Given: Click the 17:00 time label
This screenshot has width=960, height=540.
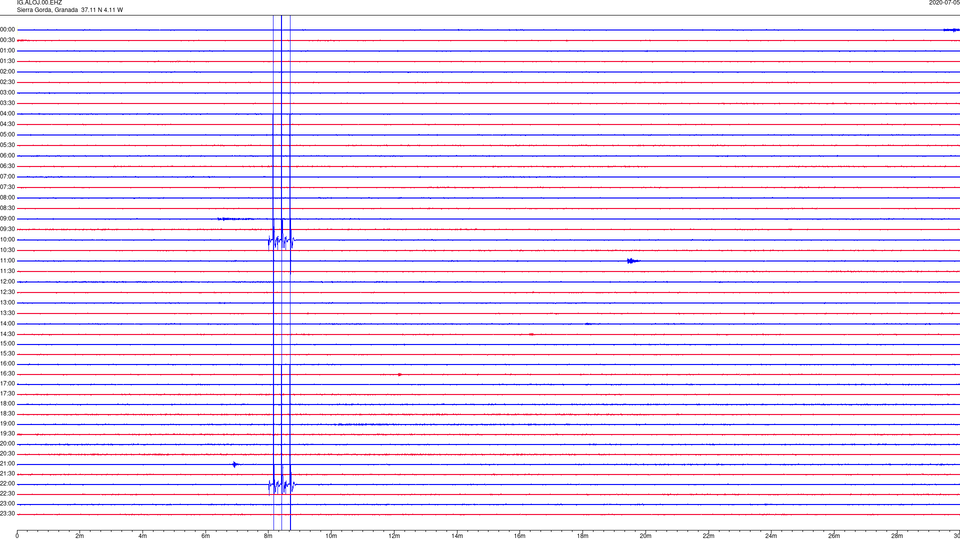Looking at the screenshot, I should click(7, 384).
